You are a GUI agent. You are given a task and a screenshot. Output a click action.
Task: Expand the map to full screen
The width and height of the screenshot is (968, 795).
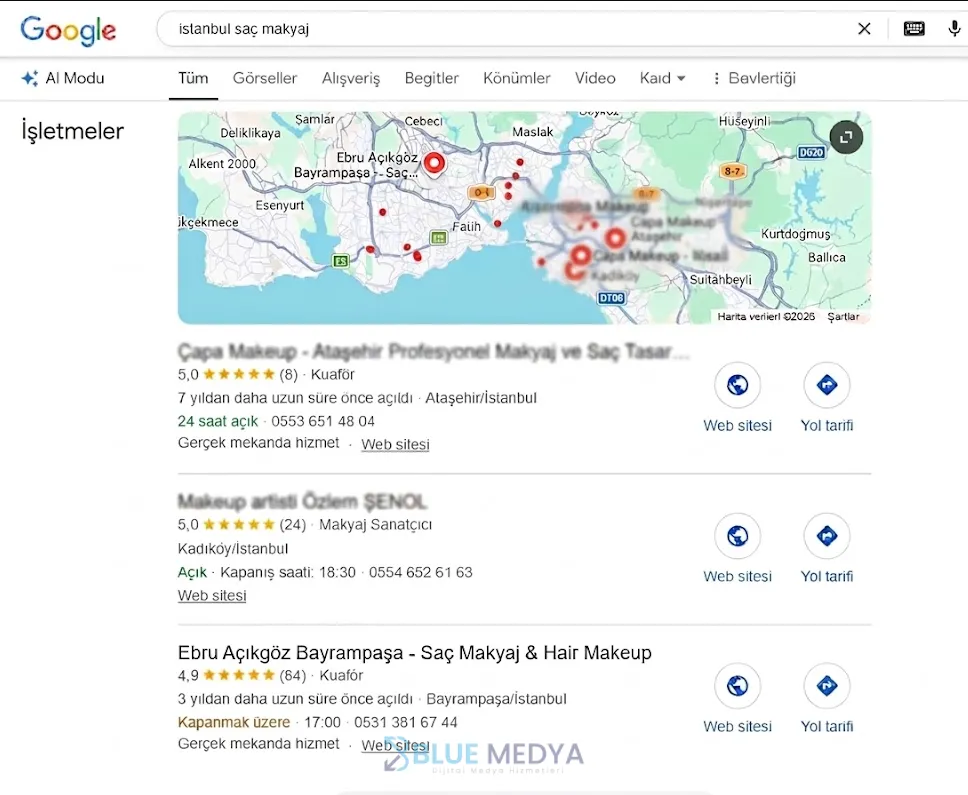click(x=846, y=137)
